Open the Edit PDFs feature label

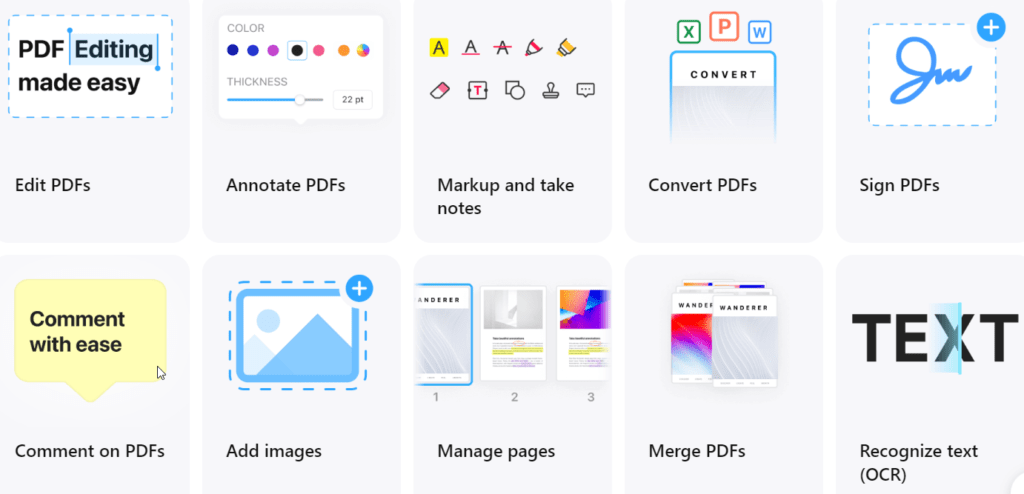pos(53,186)
